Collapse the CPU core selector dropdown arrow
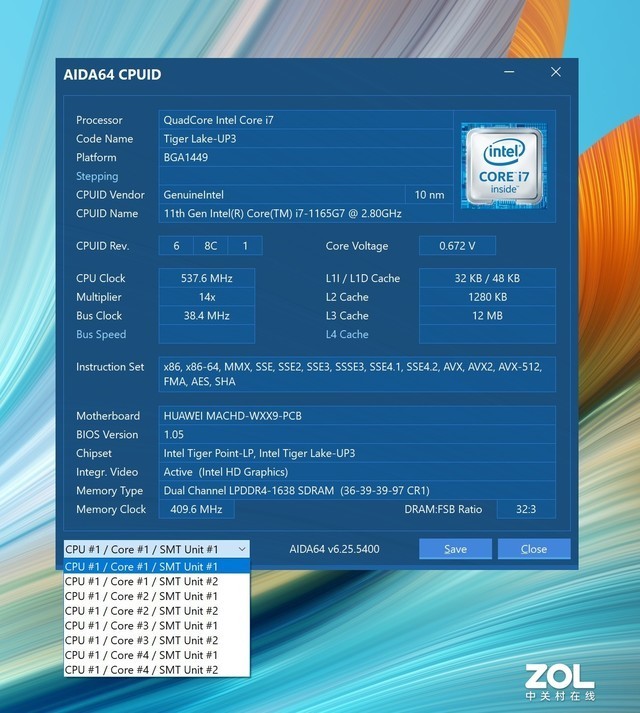Screen dimensions: 640x713 (x=242, y=549)
